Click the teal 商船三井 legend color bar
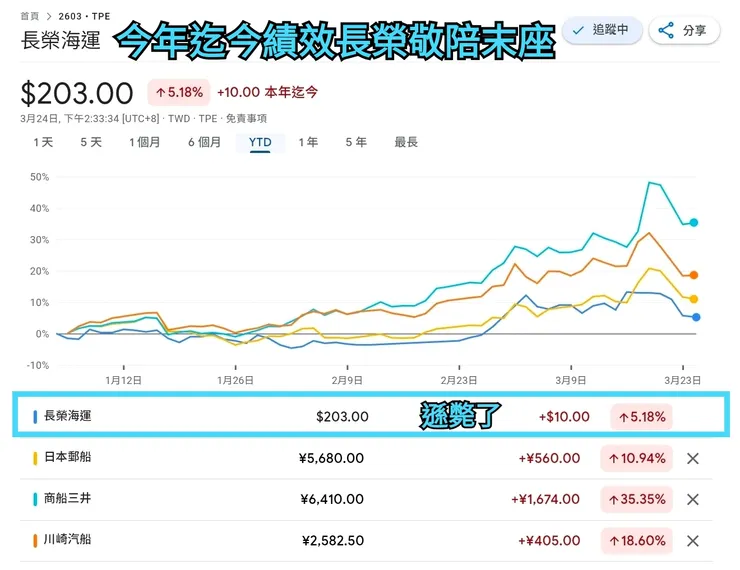 coord(35,499)
